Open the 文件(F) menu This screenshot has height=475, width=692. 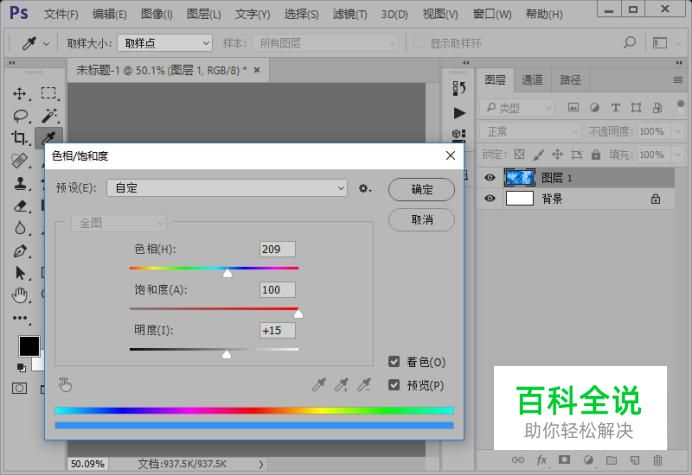[x=61, y=14]
